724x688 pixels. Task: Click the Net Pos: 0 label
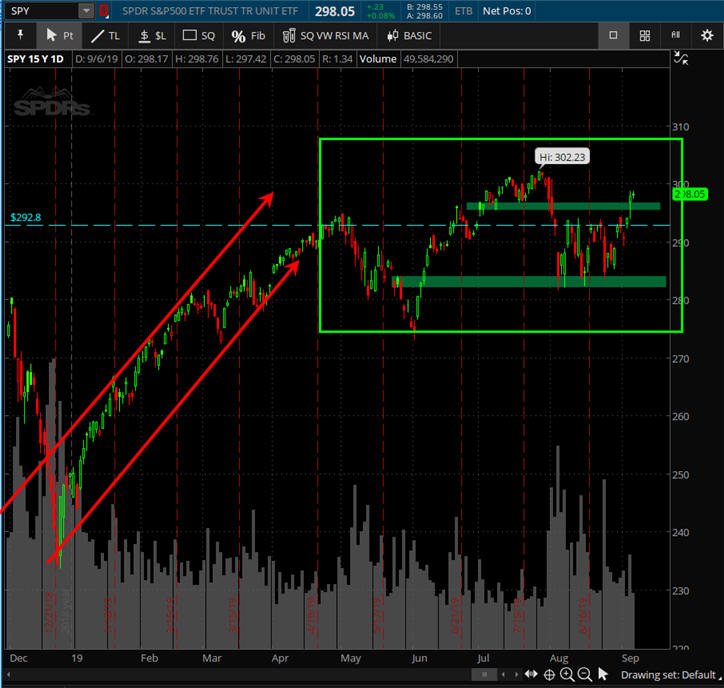click(507, 11)
